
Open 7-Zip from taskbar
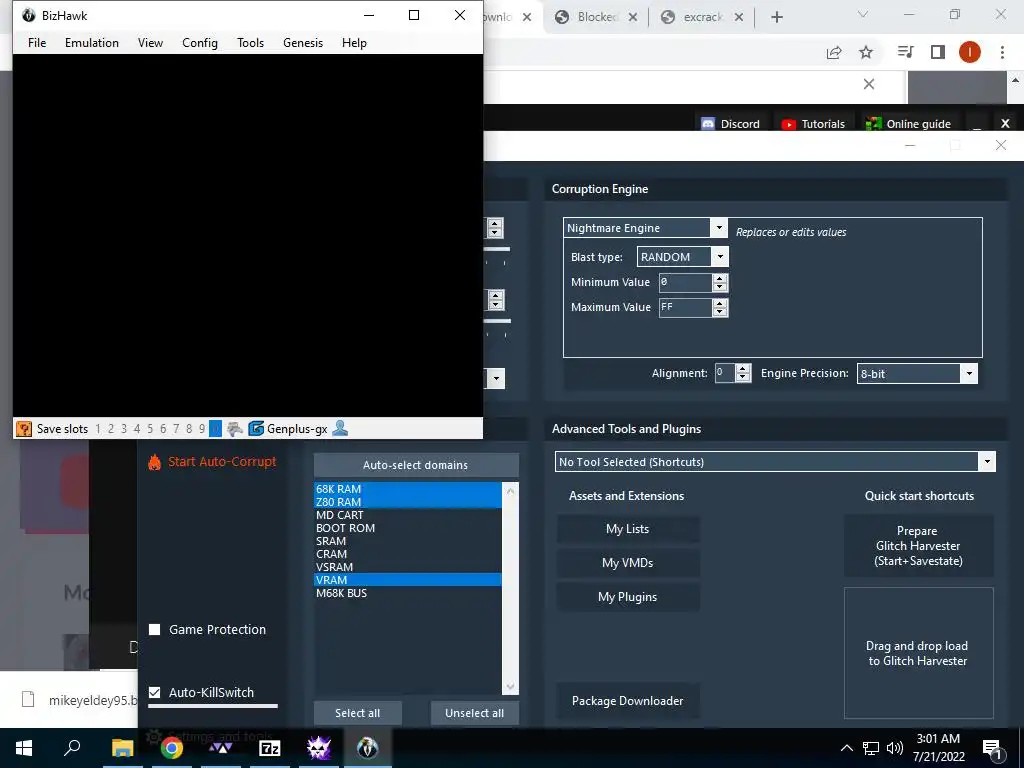tap(270, 748)
